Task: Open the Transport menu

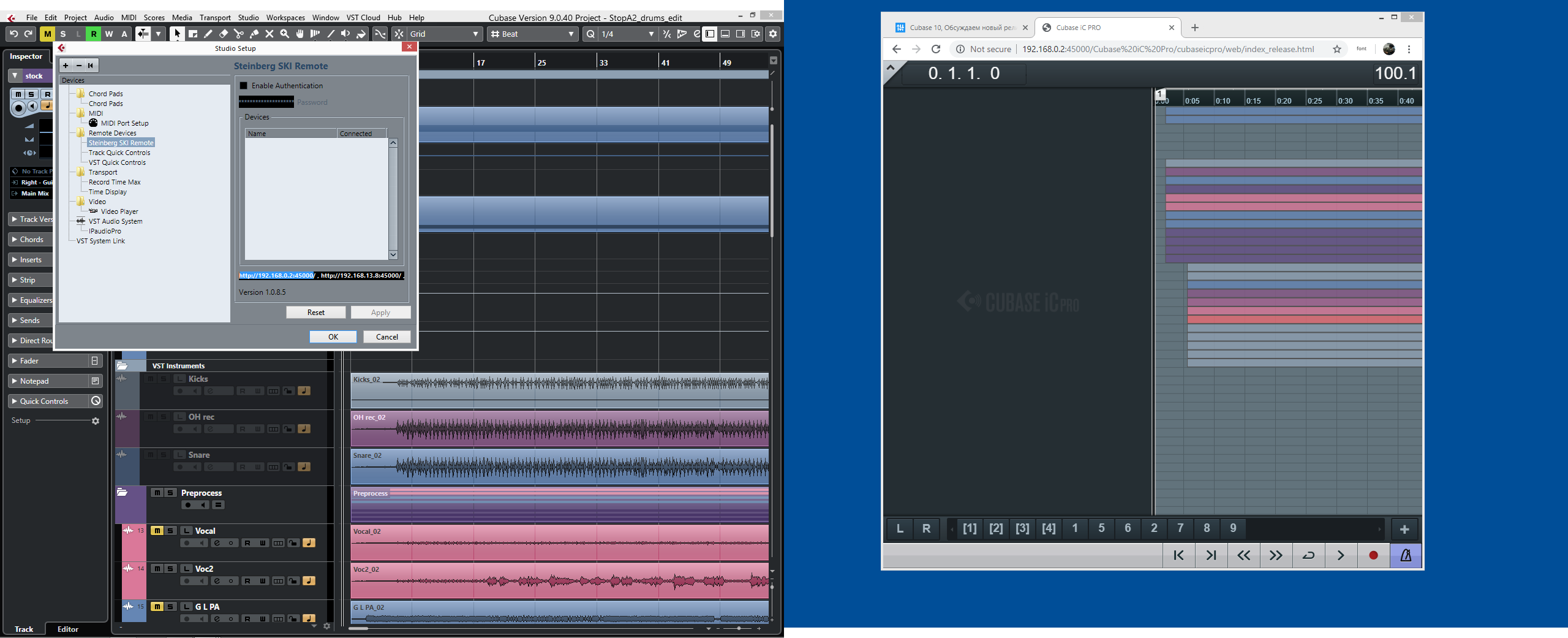Action: 215,17
